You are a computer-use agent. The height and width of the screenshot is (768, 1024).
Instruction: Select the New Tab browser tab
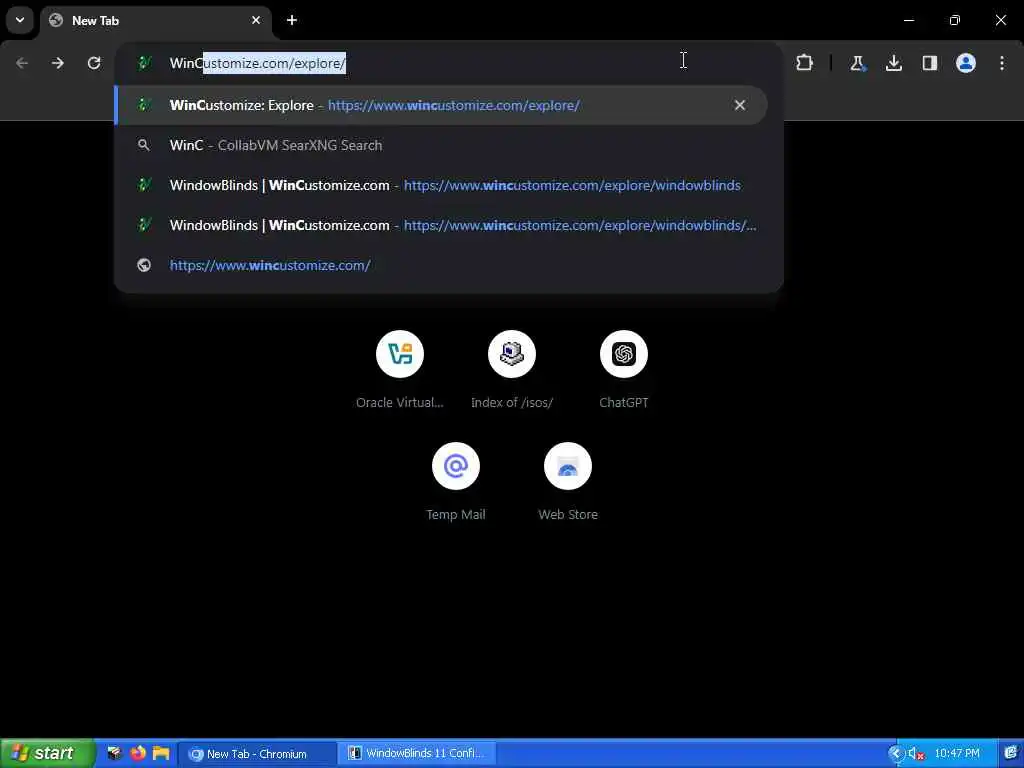155,21
